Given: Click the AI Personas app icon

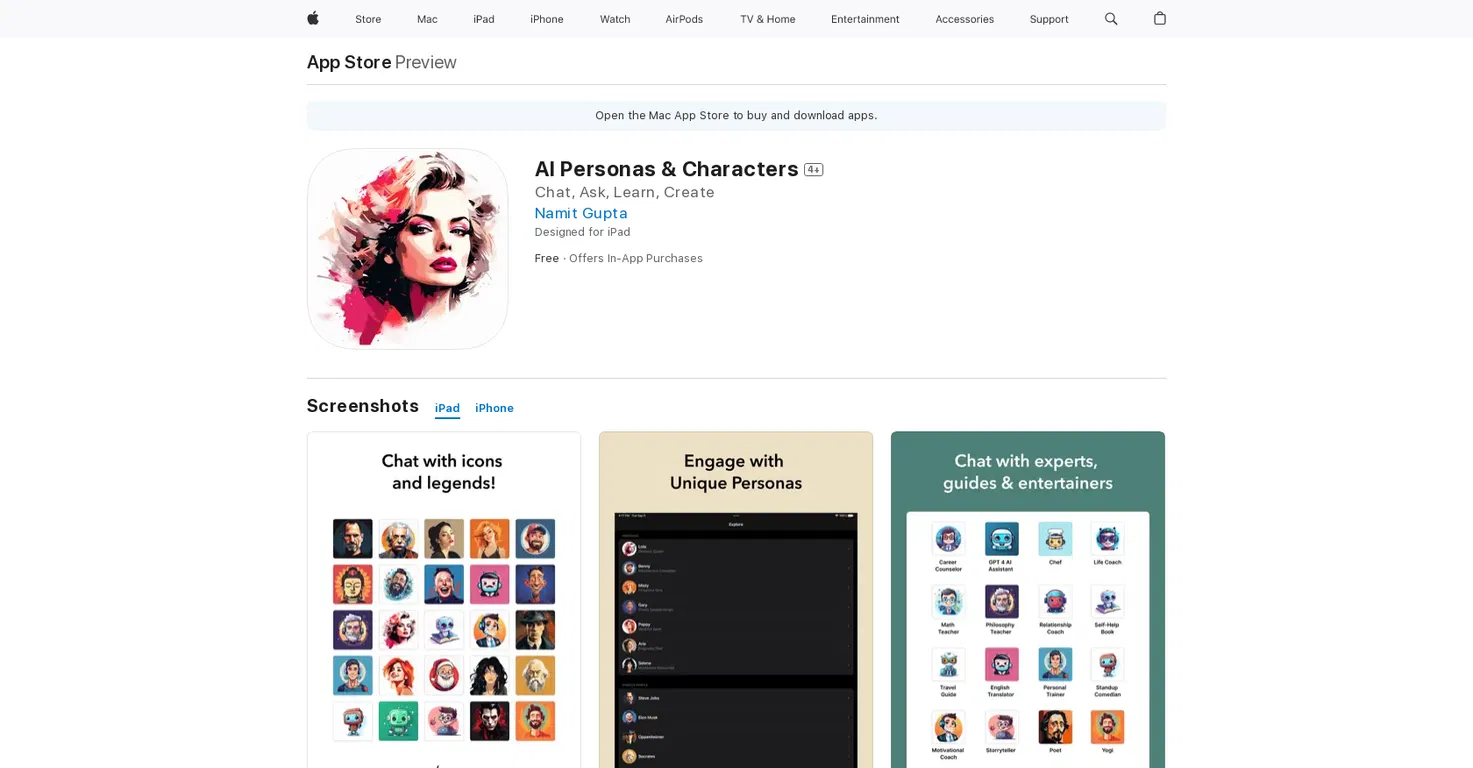Looking at the screenshot, I should [x=407, y=249].
